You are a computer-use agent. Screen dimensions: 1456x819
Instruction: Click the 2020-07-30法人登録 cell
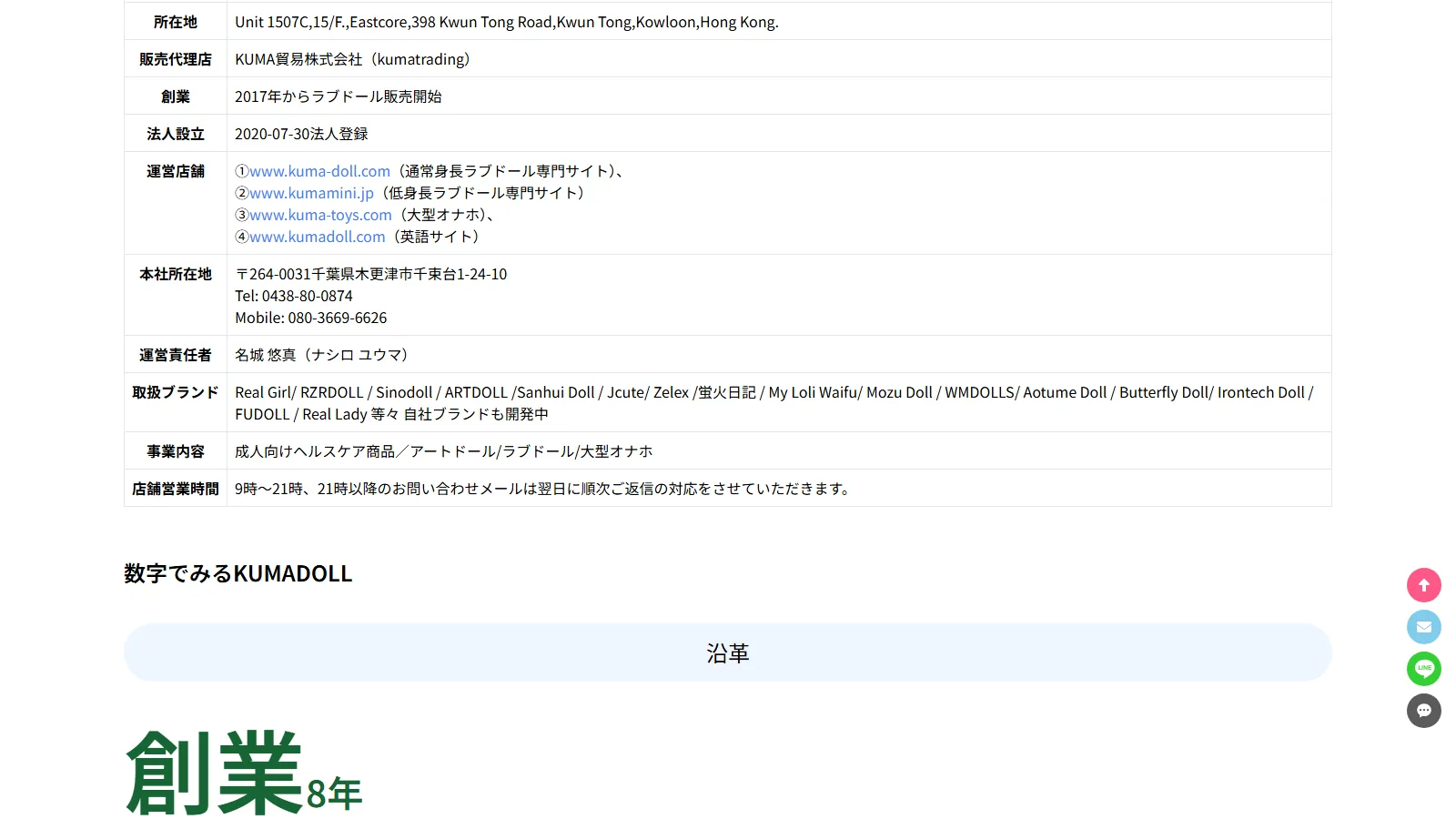click(301, 134)
